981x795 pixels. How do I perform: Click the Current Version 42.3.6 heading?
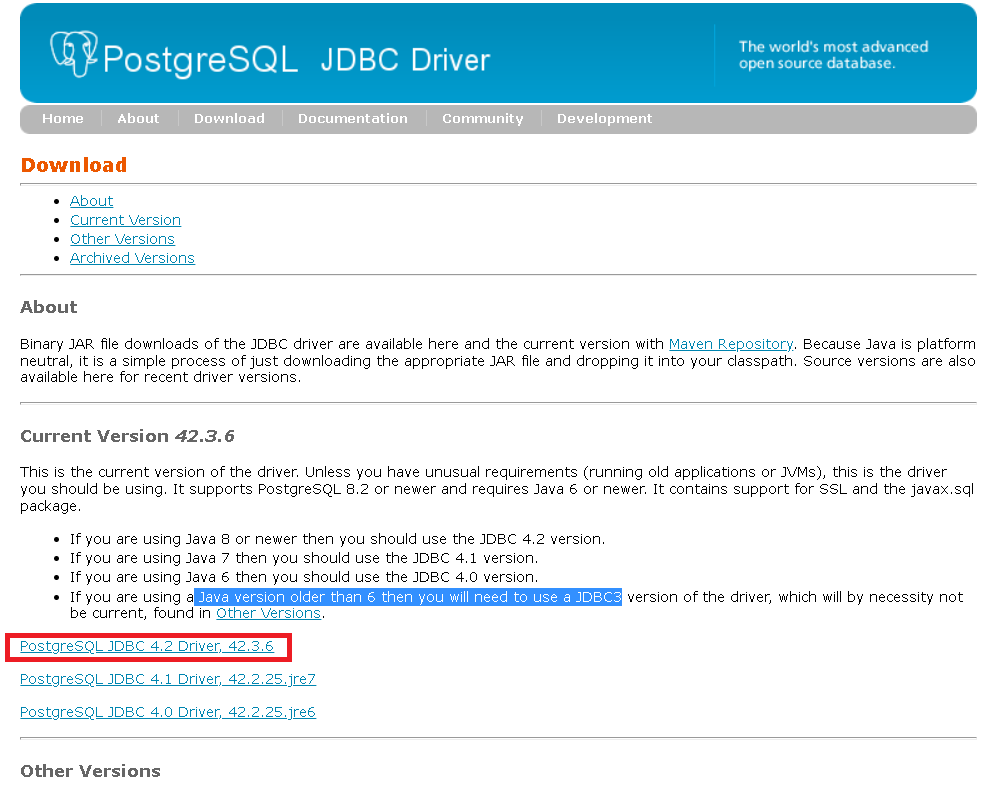pos(127,436)
